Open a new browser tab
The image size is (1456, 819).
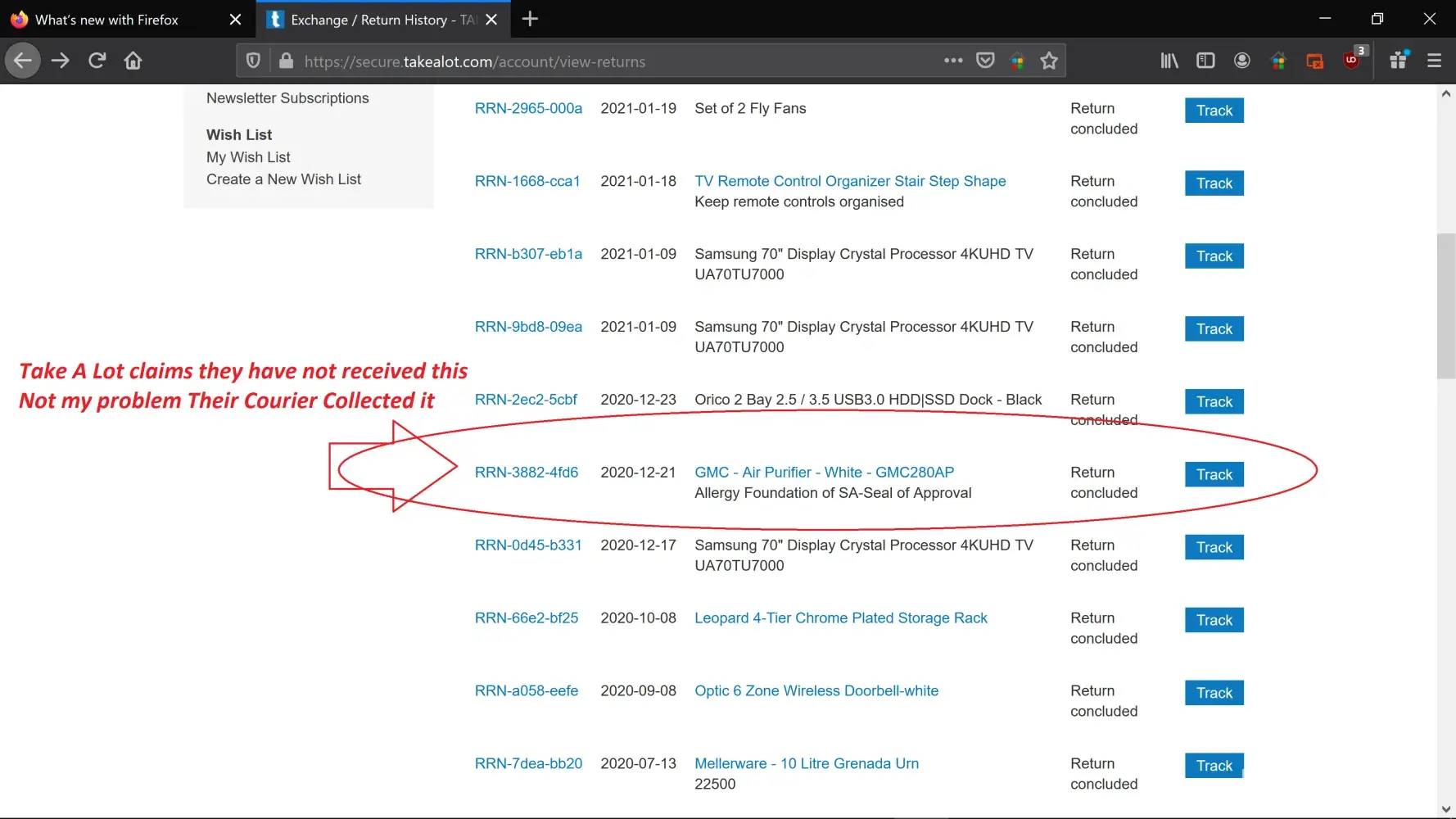[x=530, y=19]
